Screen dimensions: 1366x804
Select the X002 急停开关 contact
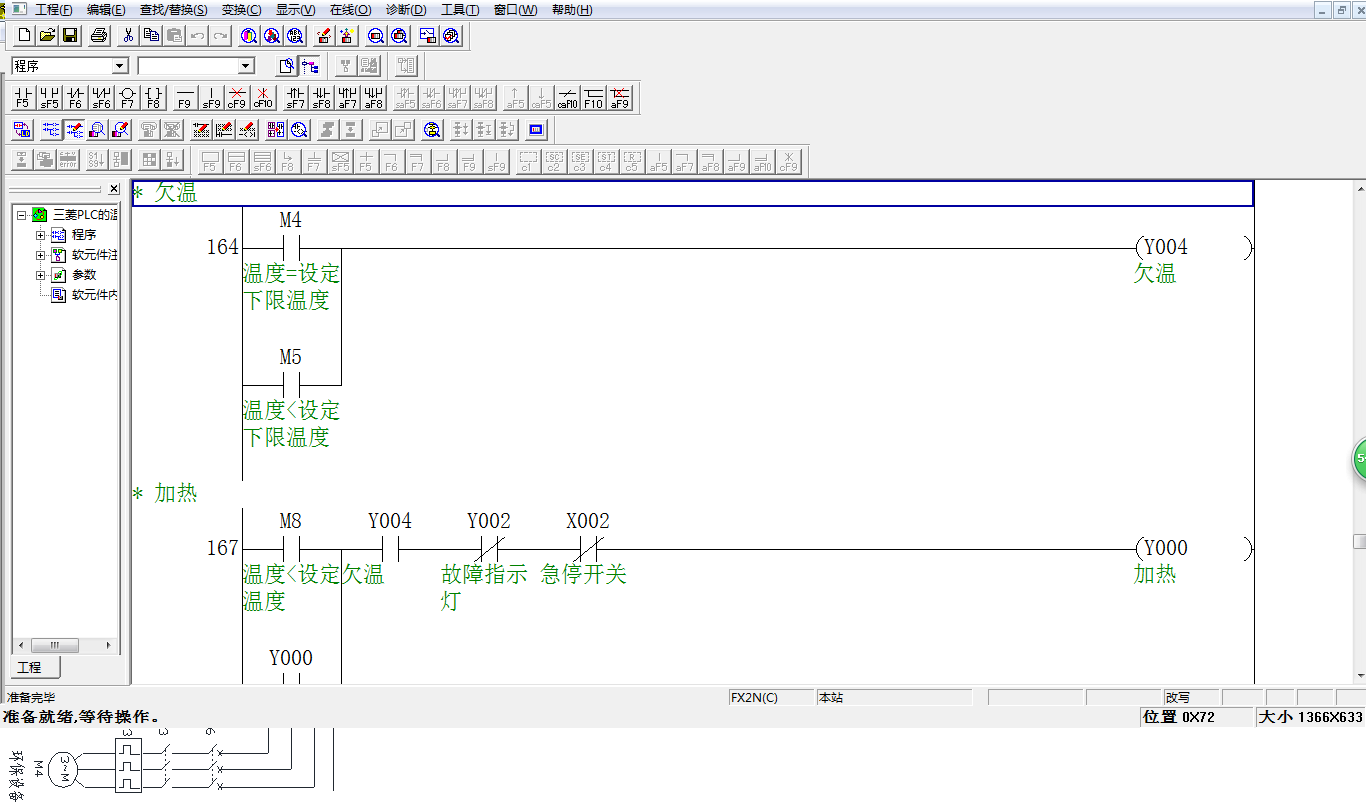(588, 548)
